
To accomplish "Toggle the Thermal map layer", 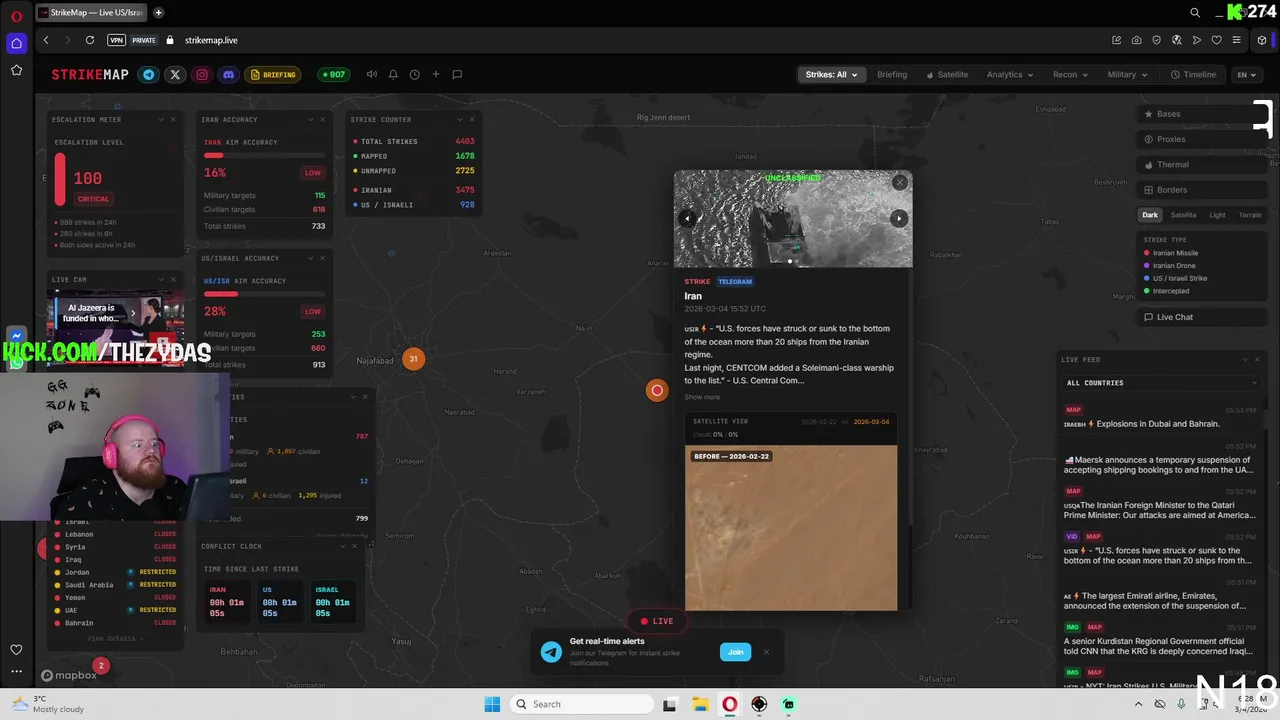I will point(1201,165).
